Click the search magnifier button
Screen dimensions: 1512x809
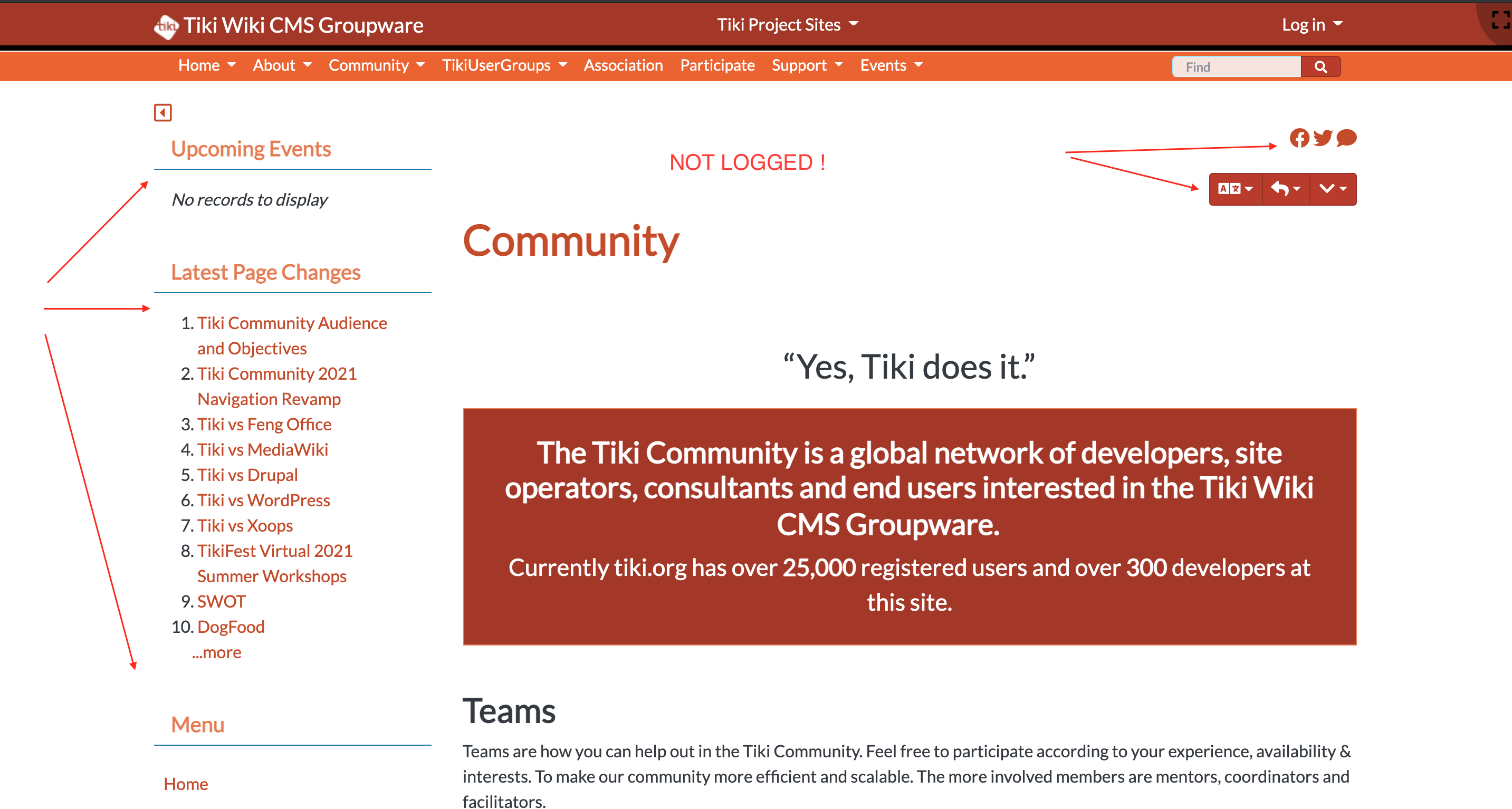[1320, 66]
